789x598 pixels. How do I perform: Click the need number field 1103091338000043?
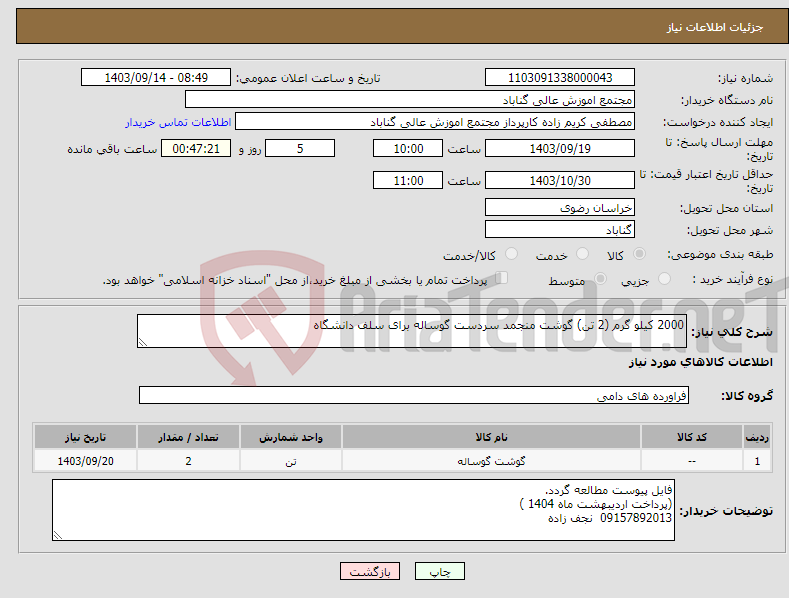560,78
